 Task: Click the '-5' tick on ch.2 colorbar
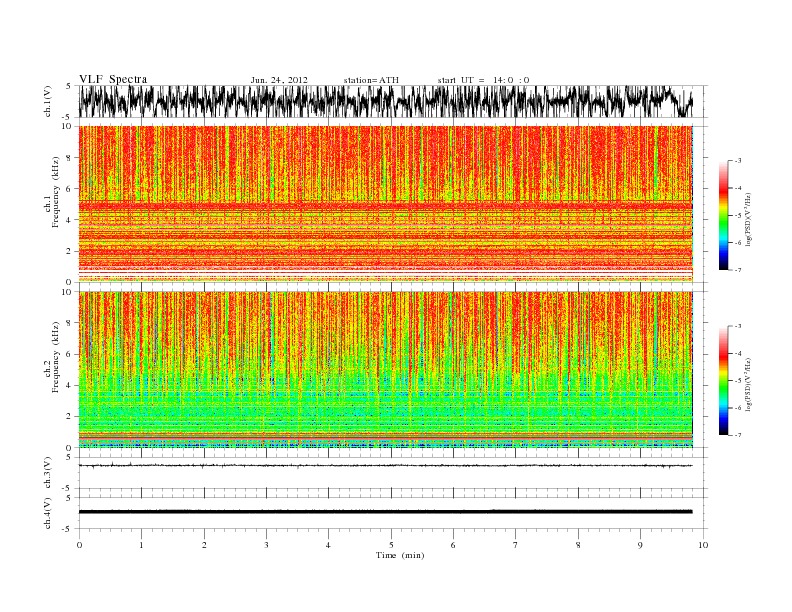(738, 380)
